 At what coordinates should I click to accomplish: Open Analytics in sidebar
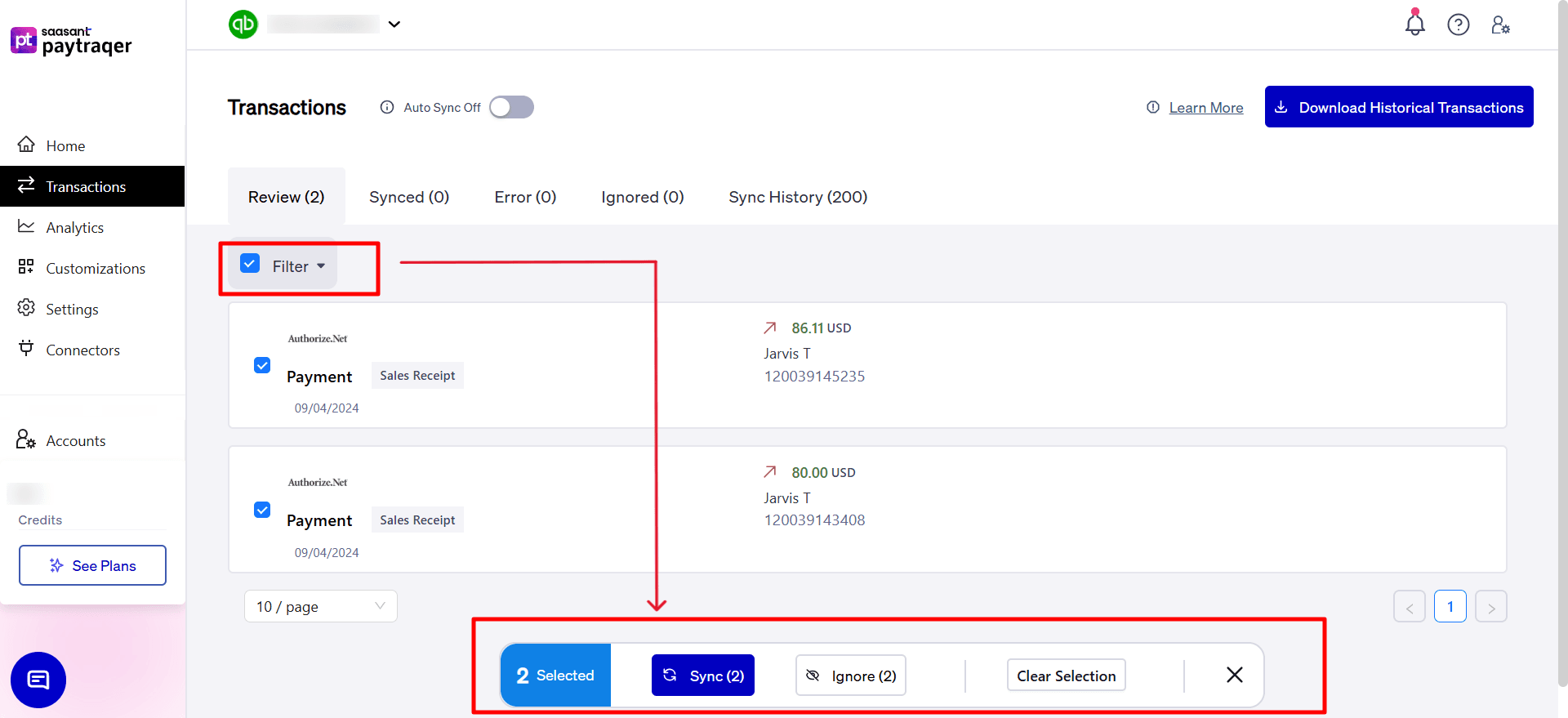tap(92, 227)
